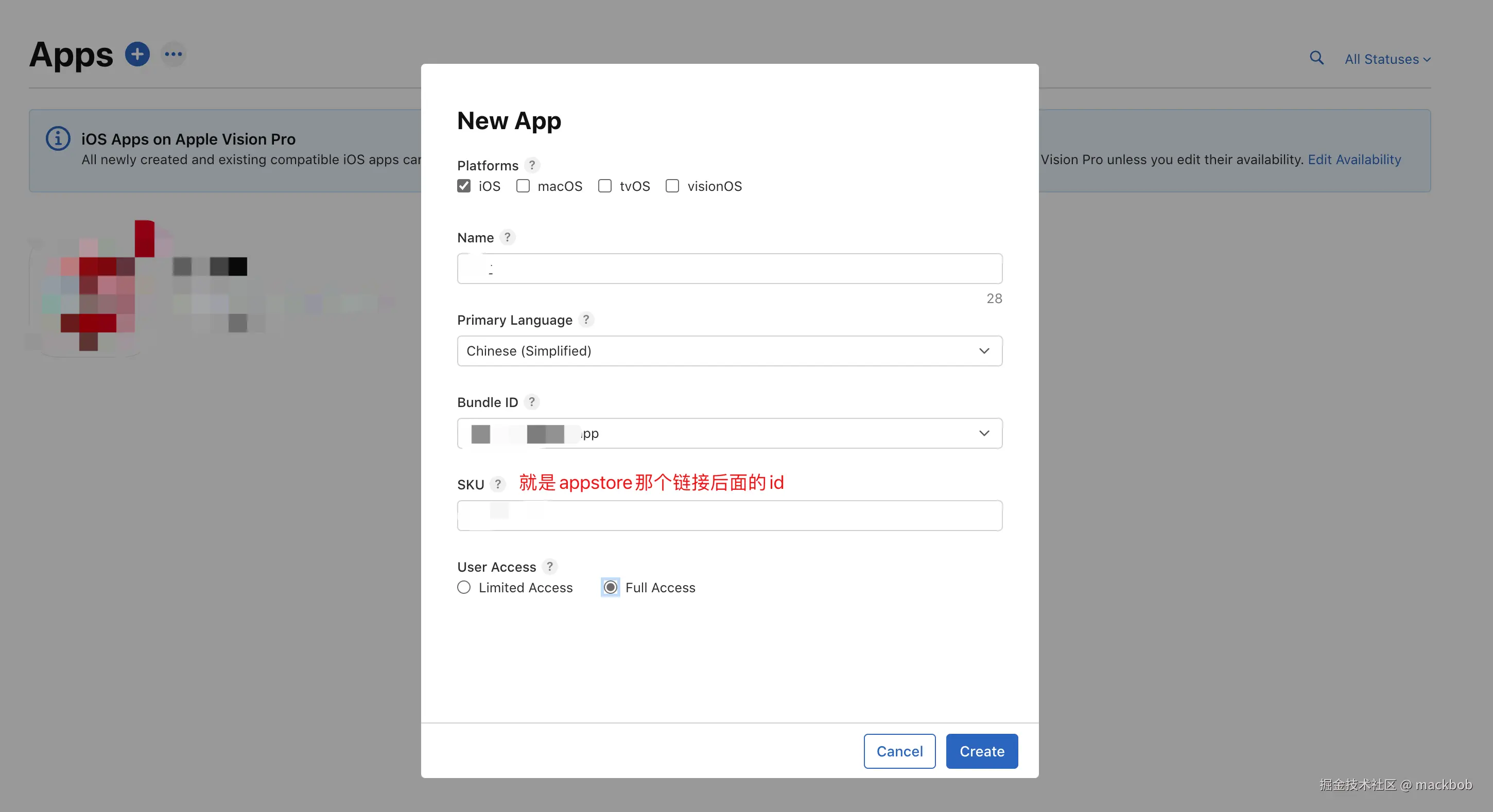Image resolution: width=1493 pixels, height=812 pixels.
Task: Focus the SKU text field
Action: click(x=730, y=516)
